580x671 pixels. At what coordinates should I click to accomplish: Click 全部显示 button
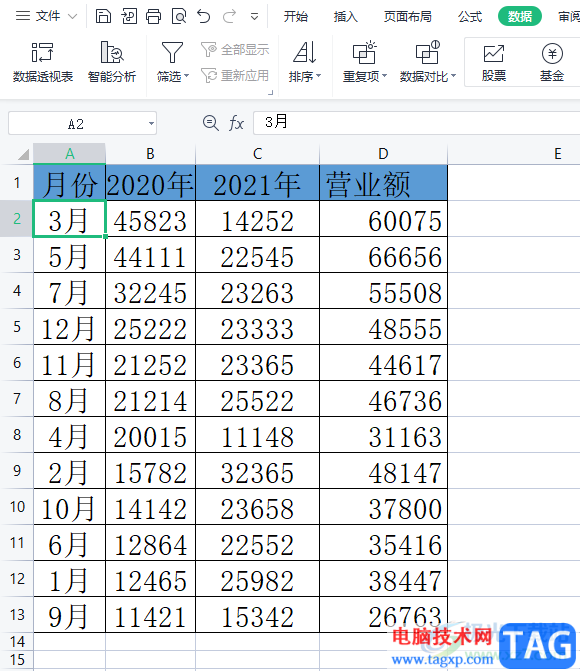(x=235, y=50)
